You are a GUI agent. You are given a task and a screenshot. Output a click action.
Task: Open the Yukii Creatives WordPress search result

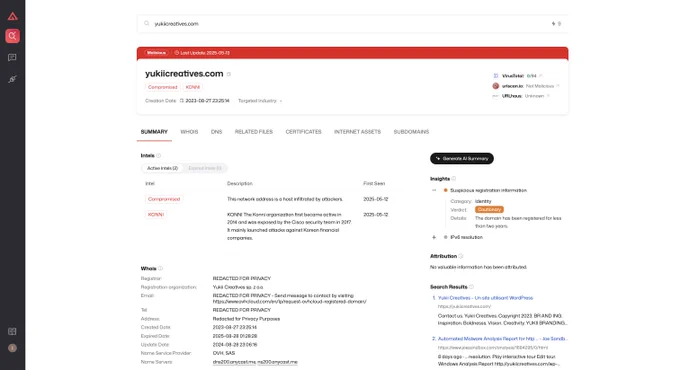pos(485,298)
